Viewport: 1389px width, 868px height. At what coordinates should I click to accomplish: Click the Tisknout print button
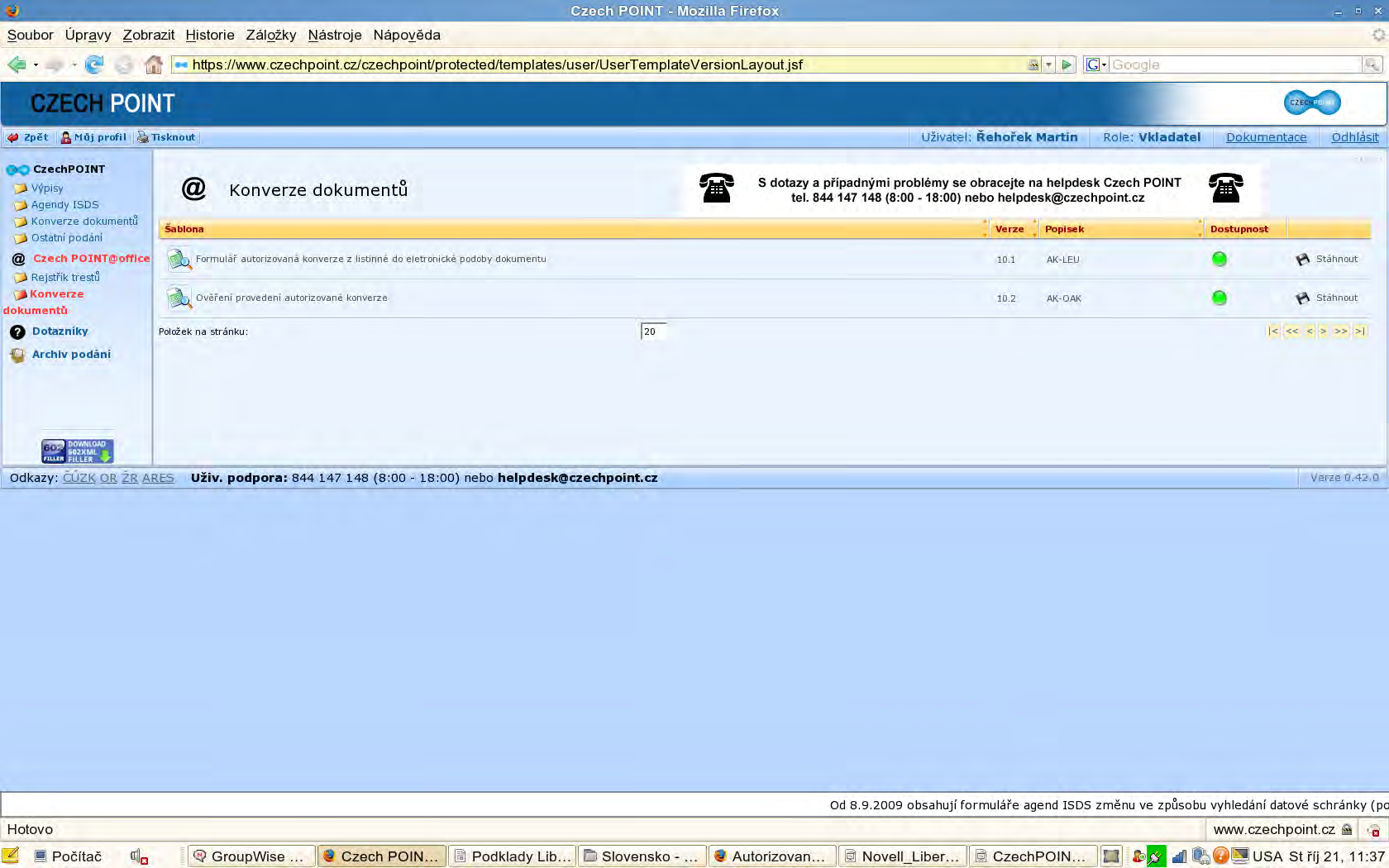coord(166,137)
